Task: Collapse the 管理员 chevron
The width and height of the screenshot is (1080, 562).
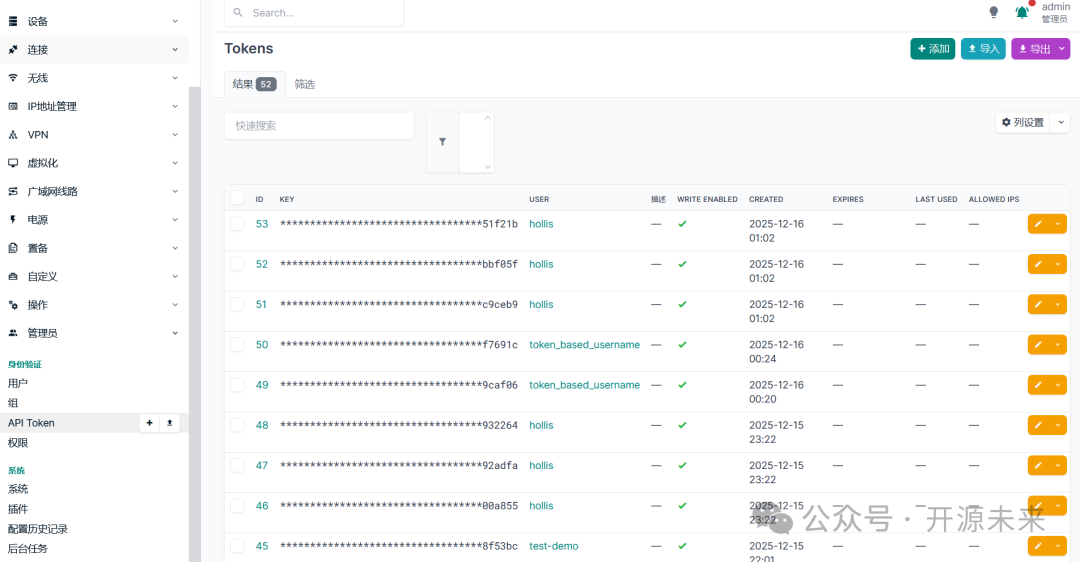Action: 175,333
